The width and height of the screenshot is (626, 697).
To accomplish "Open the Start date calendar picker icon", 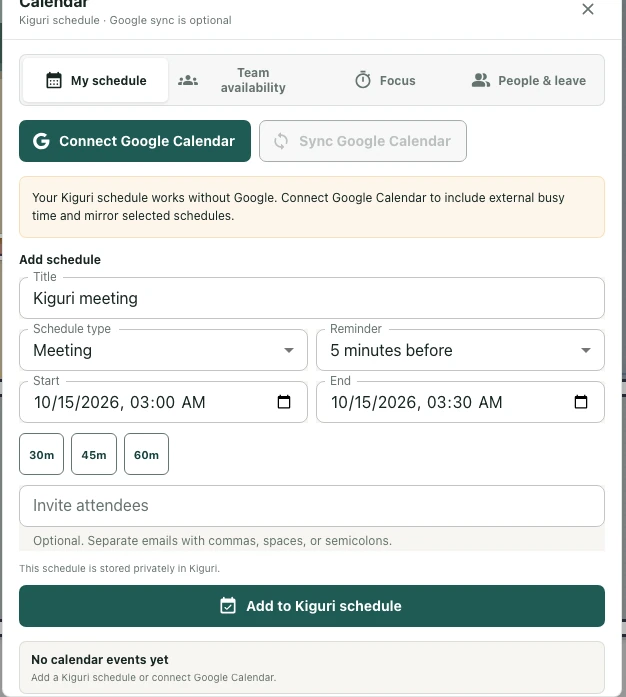I will click(284, 402).
